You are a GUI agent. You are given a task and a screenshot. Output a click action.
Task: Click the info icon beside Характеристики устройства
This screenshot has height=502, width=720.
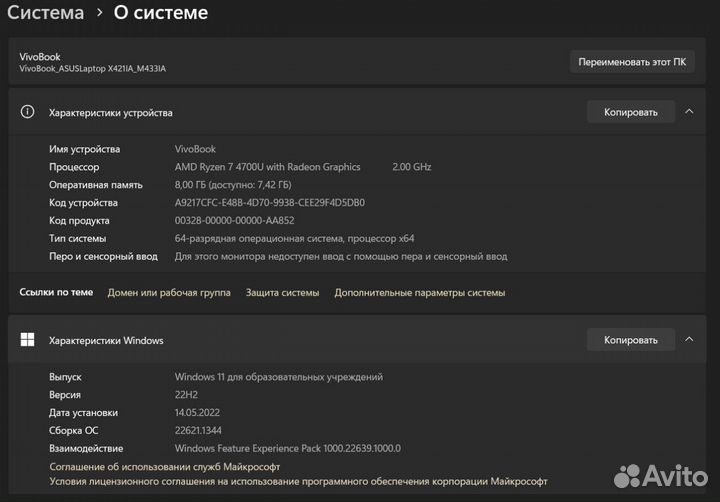click(x=27, y=112)
